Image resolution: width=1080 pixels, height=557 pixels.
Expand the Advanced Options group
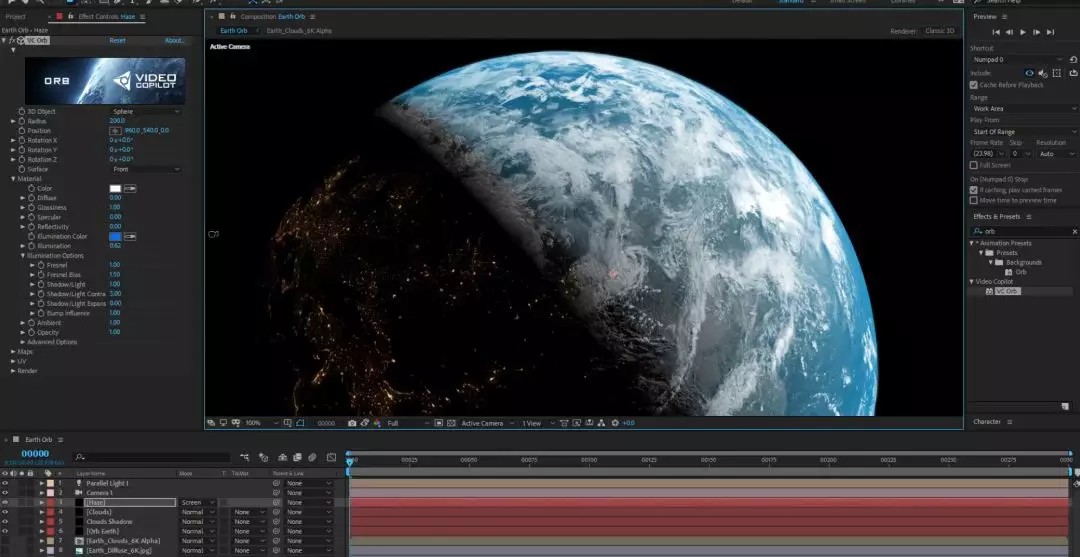(23, 342)
